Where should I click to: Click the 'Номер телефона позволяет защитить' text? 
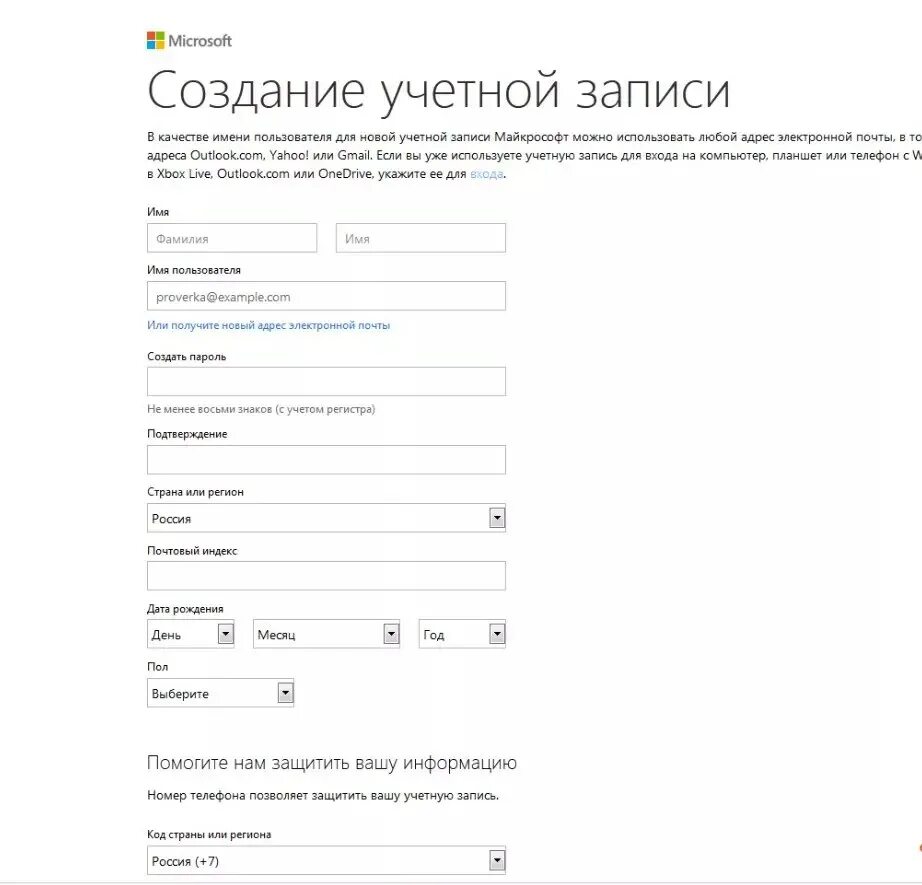coord(323,796)
